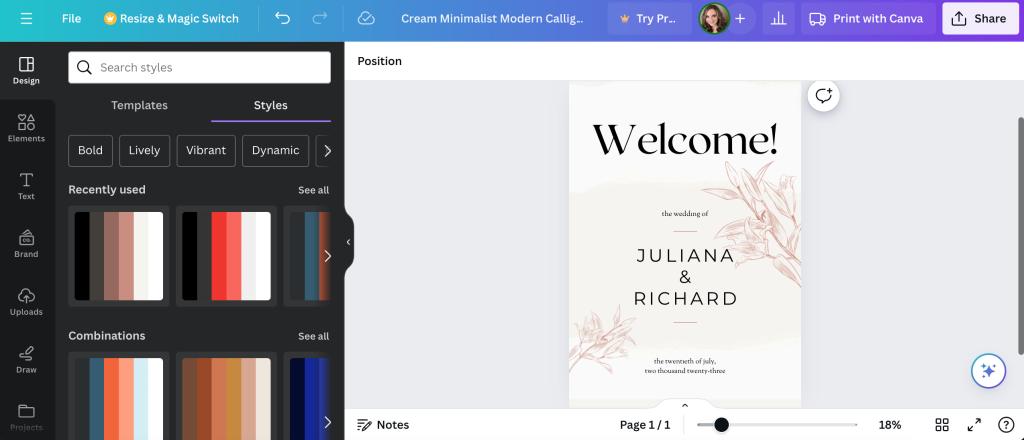Filter styles by Vibrant
The image size is (1024, 440).
206,150
